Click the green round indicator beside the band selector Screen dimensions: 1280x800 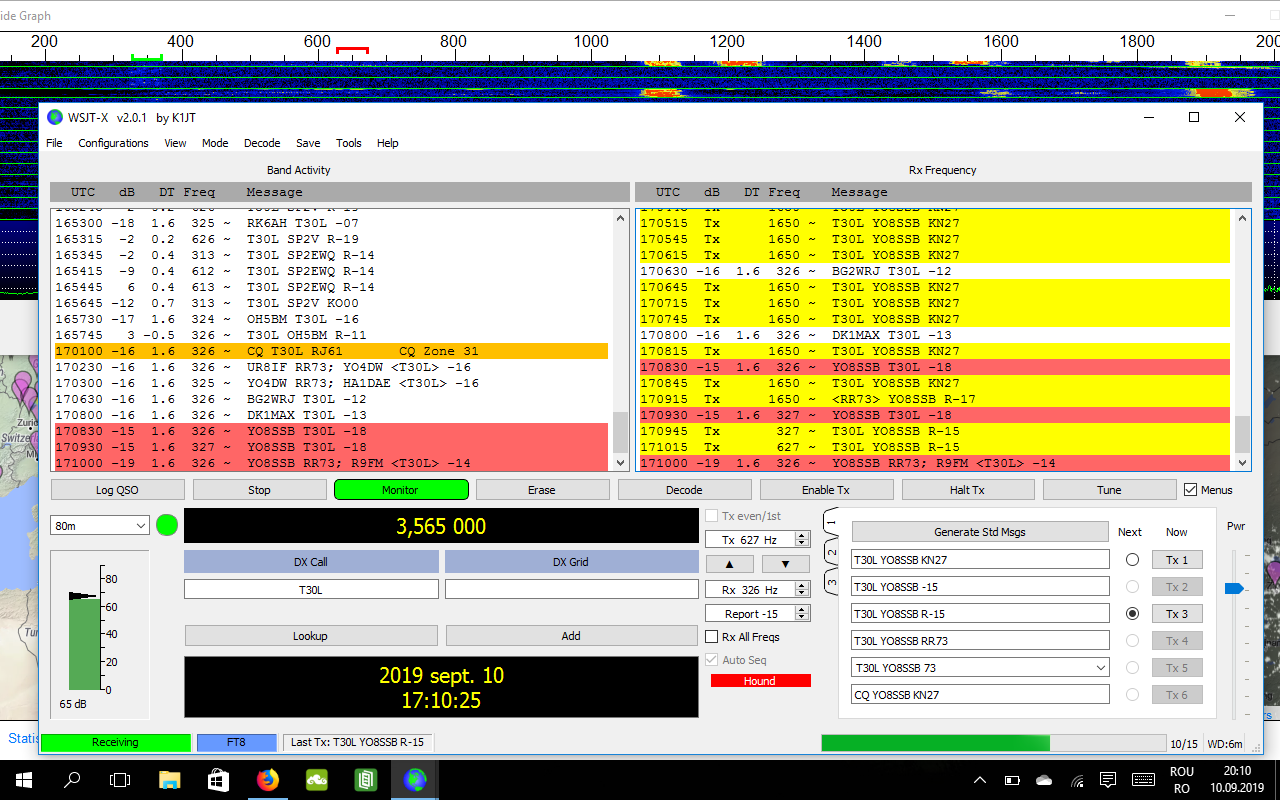pyautogui.click(x=167, y=525)
